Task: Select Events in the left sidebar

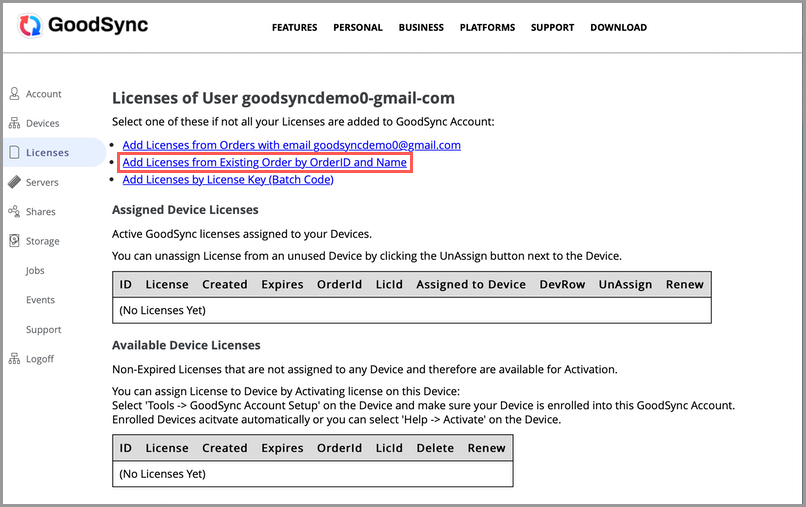Action: click(40, 300)
